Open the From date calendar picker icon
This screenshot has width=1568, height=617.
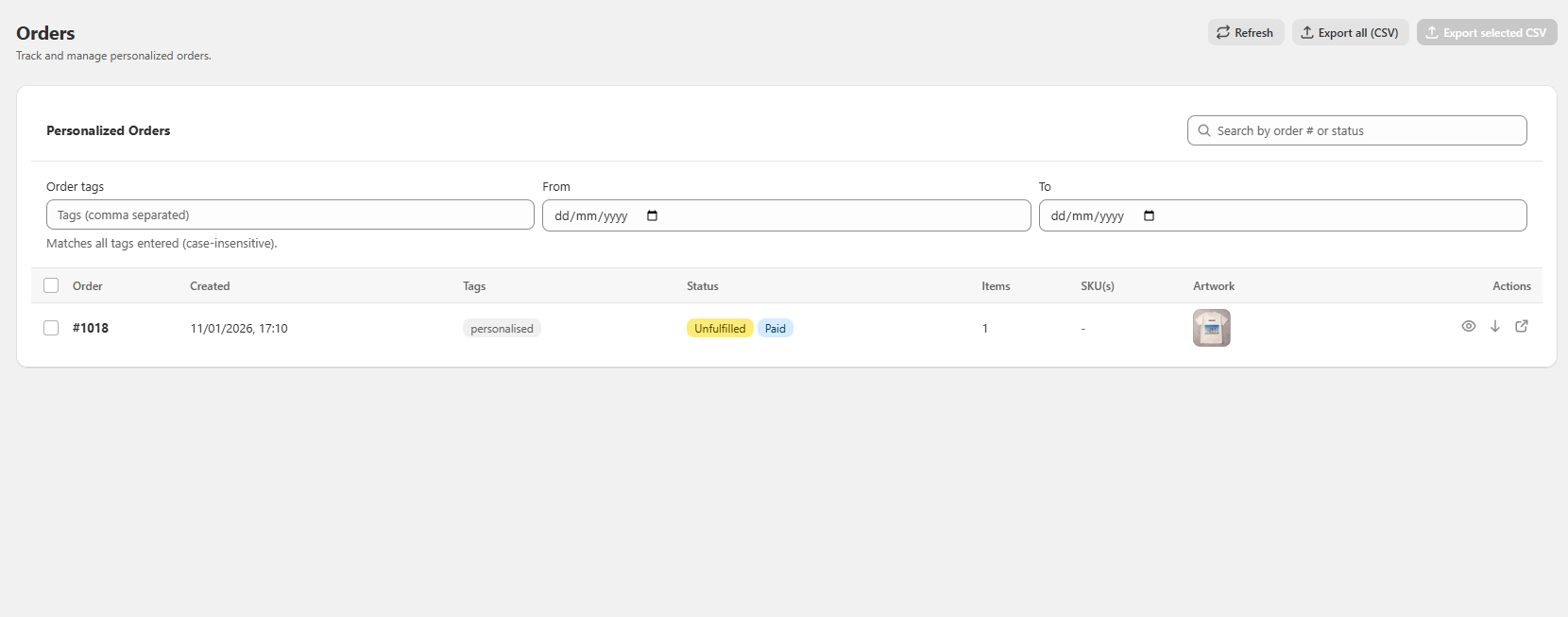652,215
